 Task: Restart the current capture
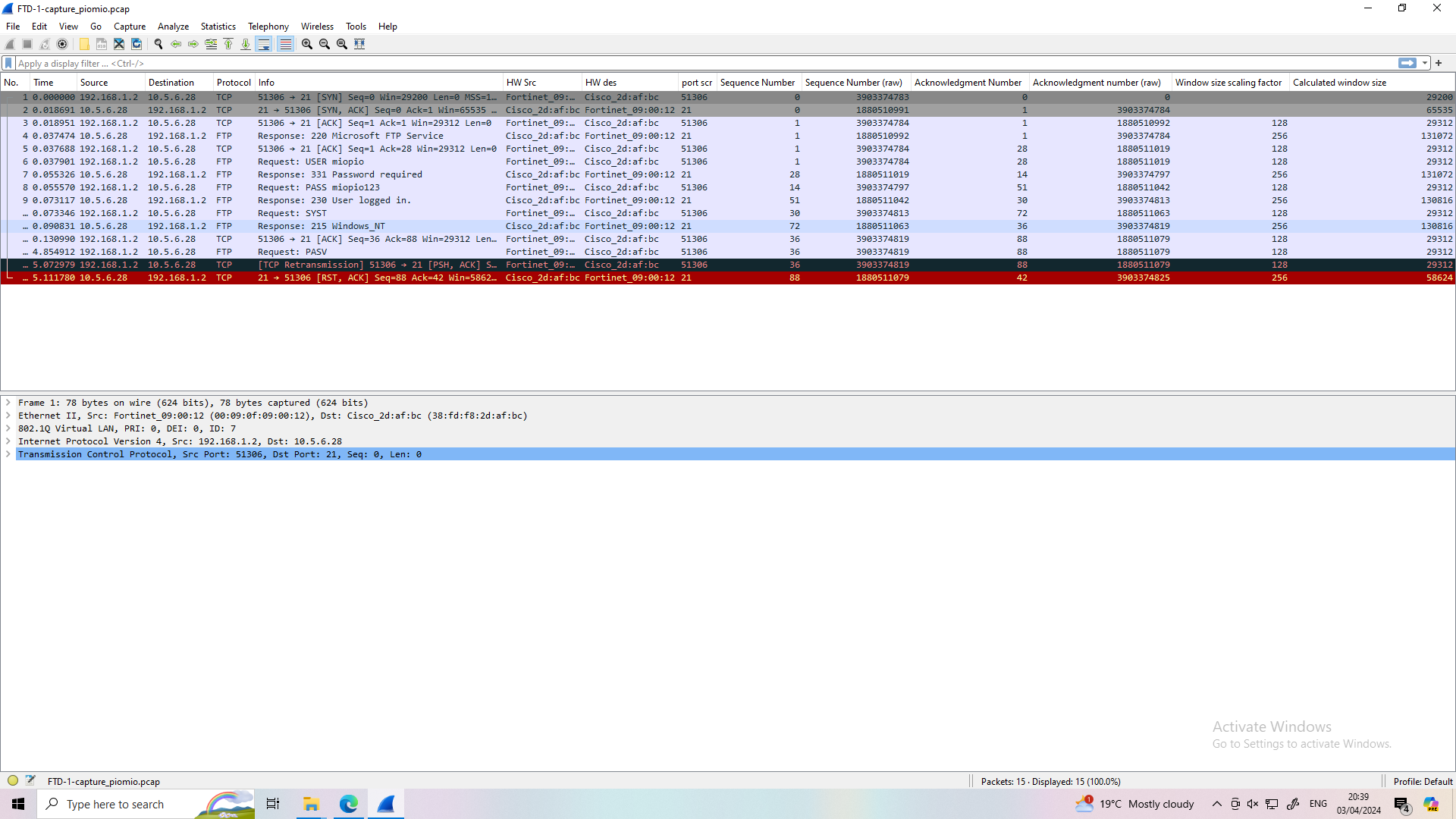[45, 44]
